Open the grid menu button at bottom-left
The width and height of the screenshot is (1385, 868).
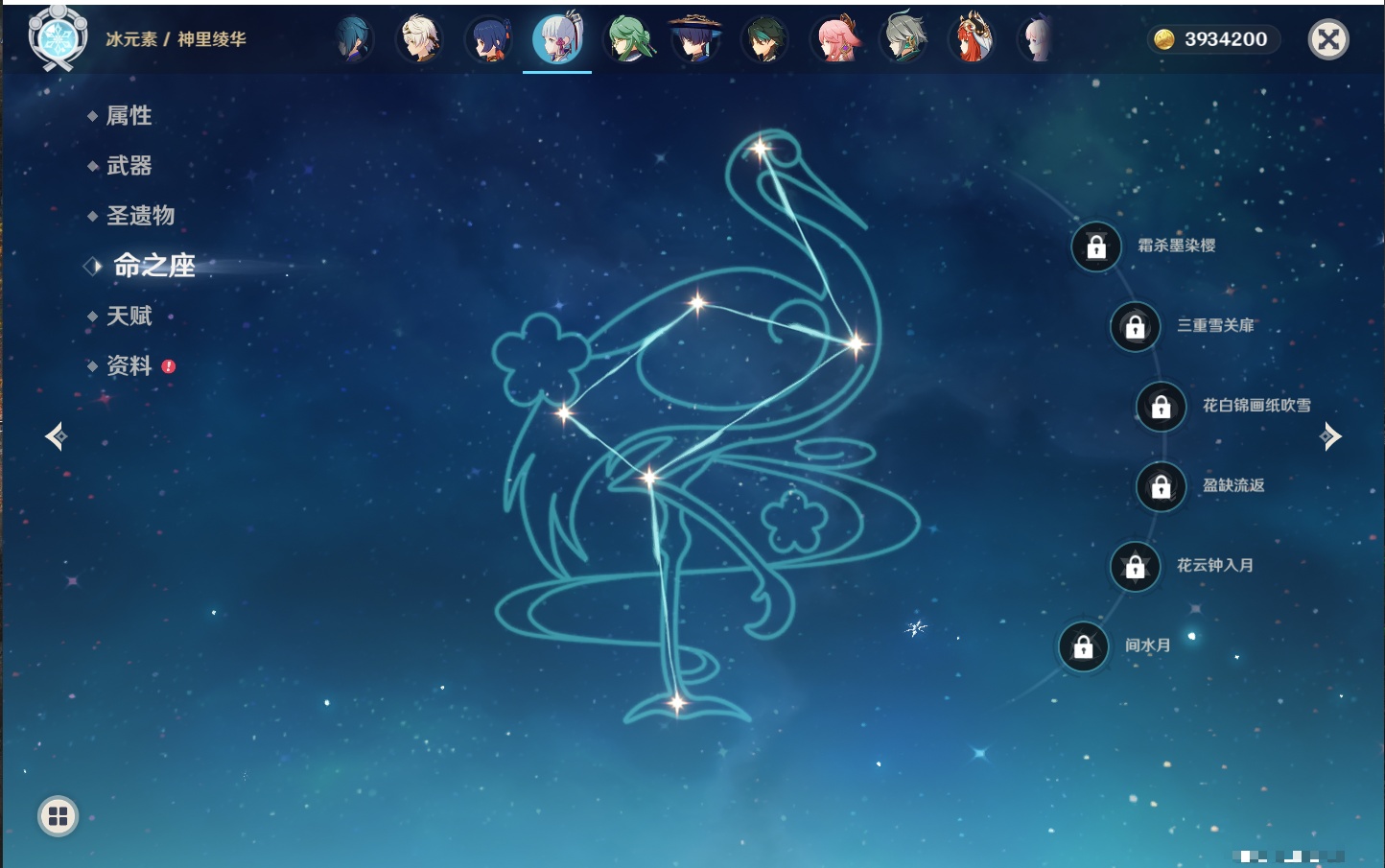(58, 816)
